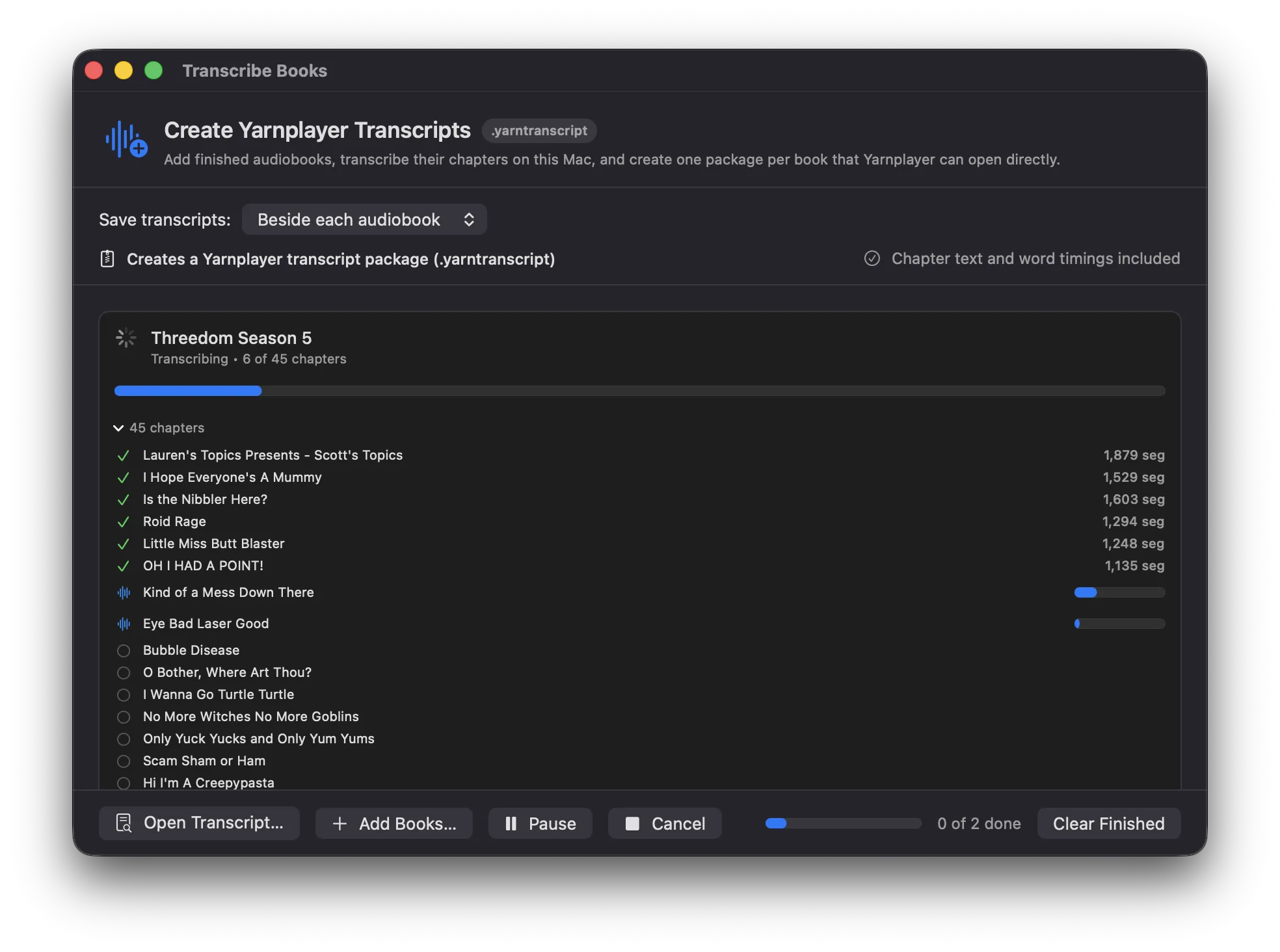
Task: Cancel the transcription job
Action: (x=665, y=824)
